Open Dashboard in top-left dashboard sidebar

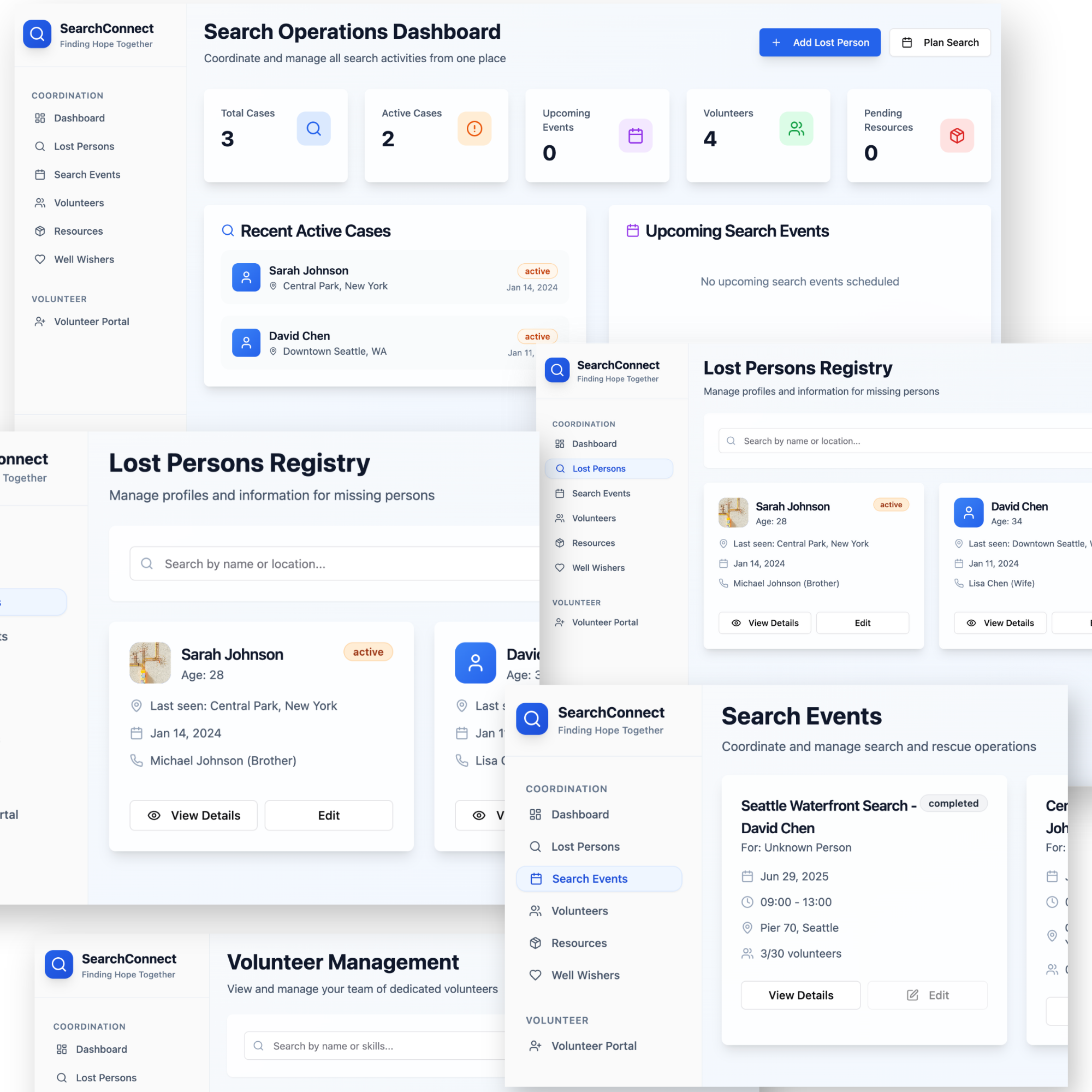point(79,118)
